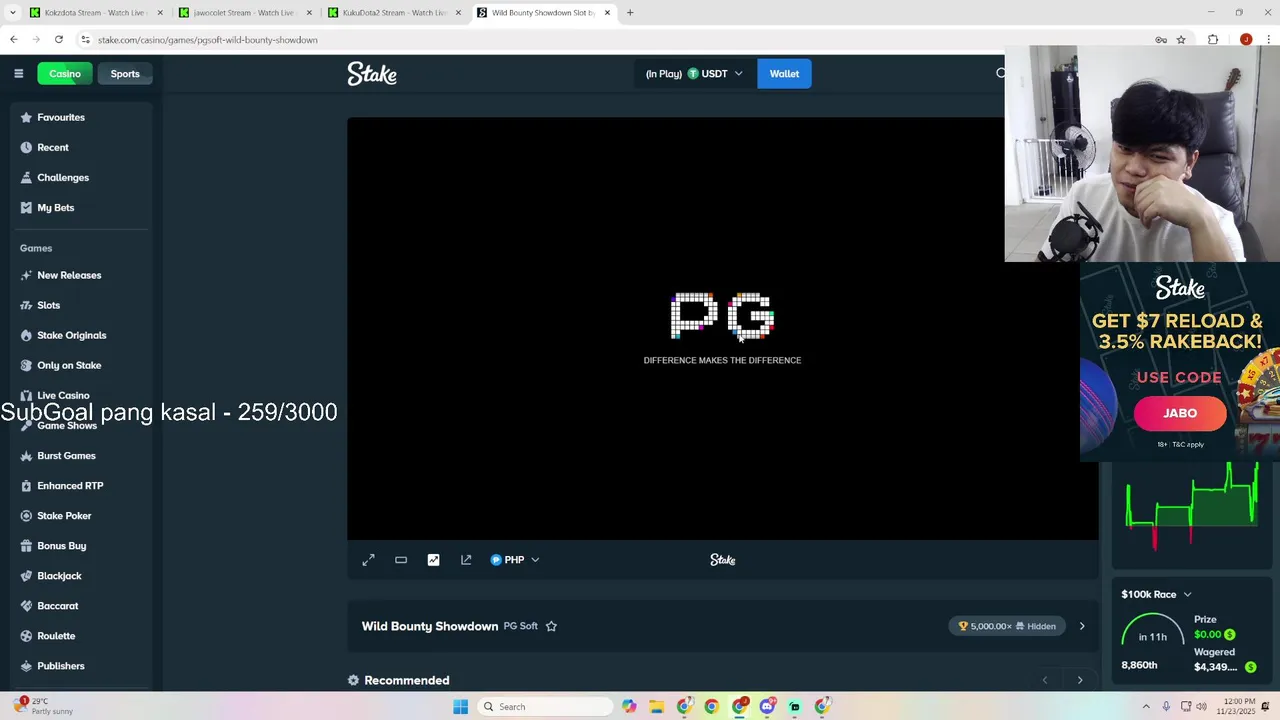Open USDT balance currency dropdown

click(694, 74)
